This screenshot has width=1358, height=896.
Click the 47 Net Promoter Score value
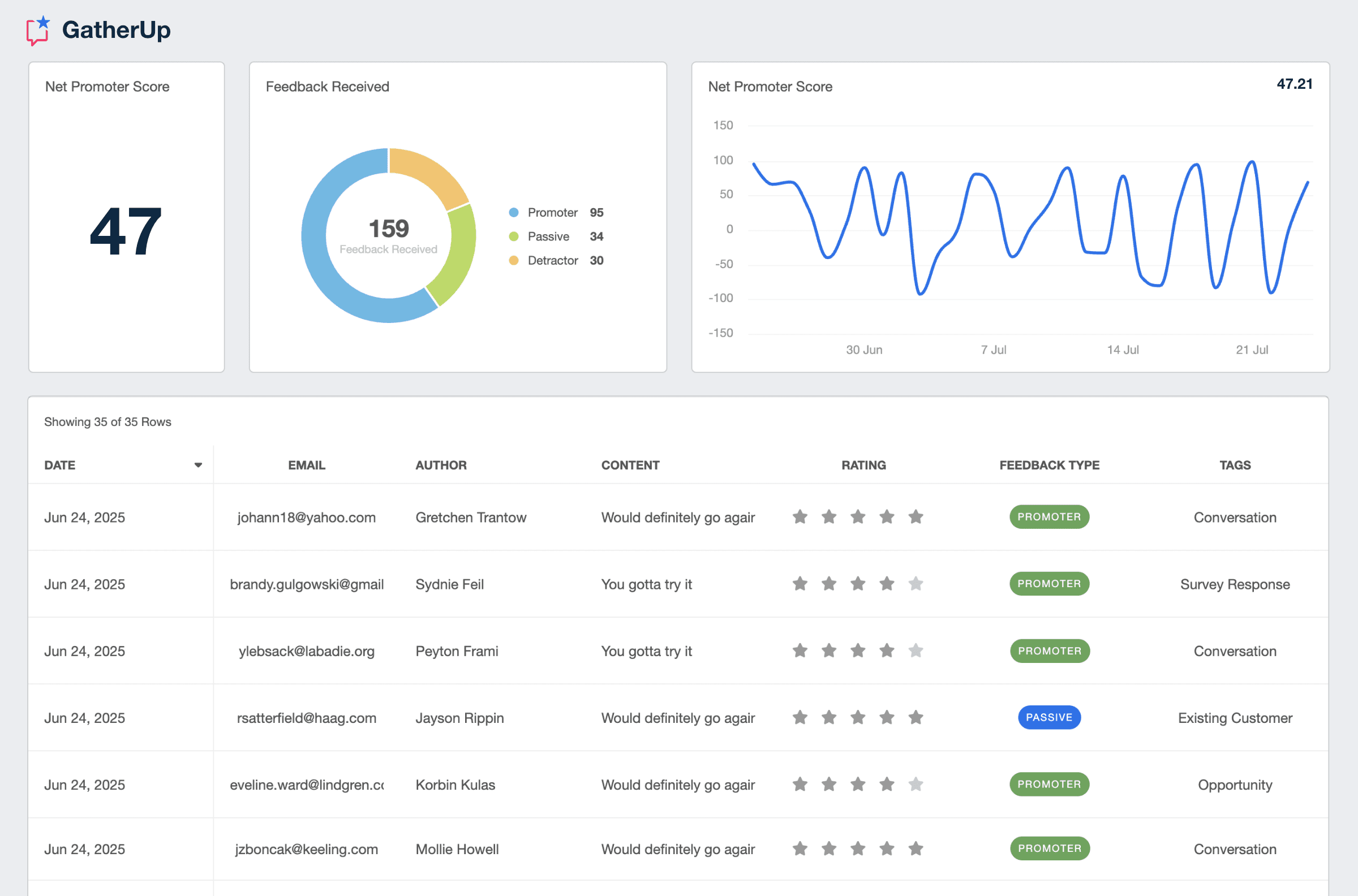126,231
